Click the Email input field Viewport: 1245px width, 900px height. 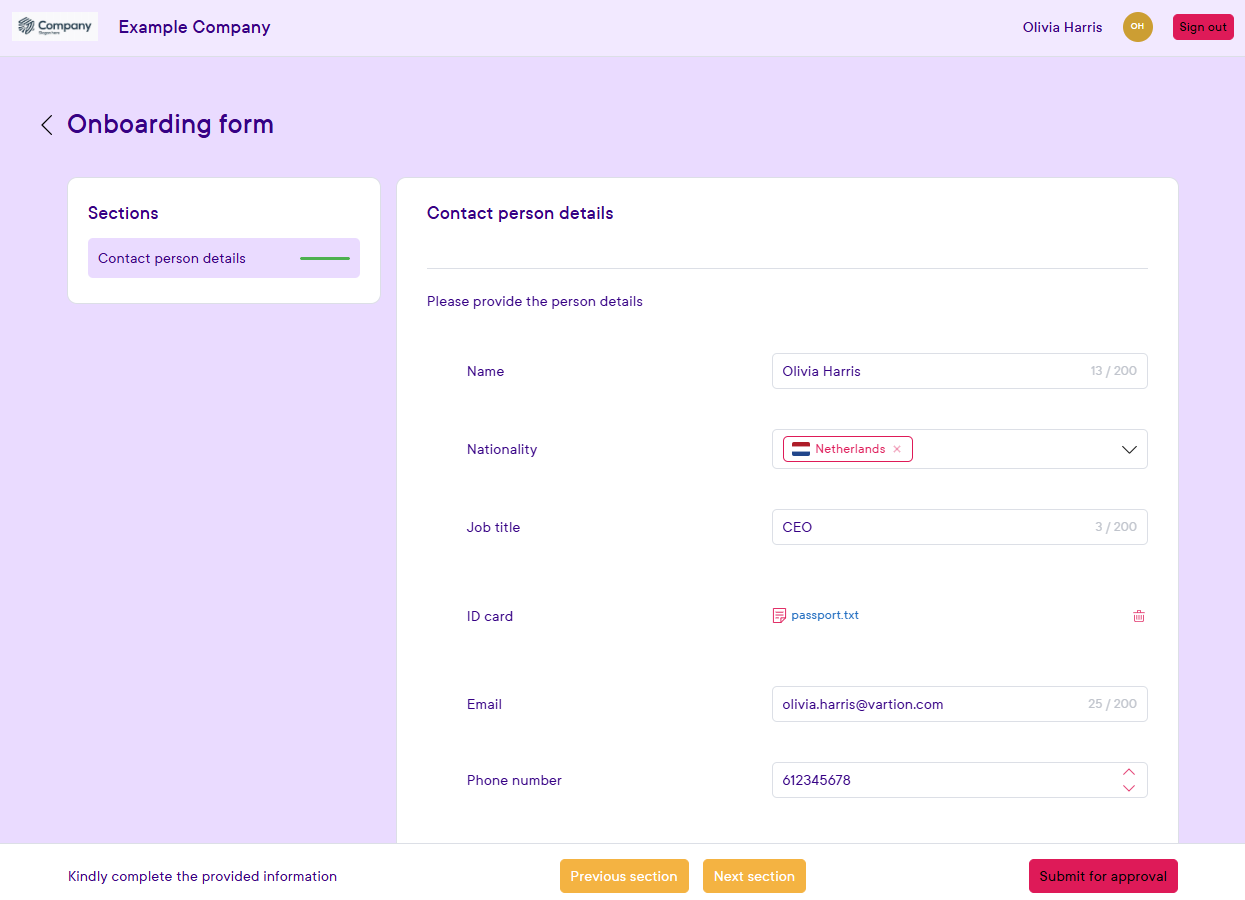pyautogui.click(x=930, y=704)
